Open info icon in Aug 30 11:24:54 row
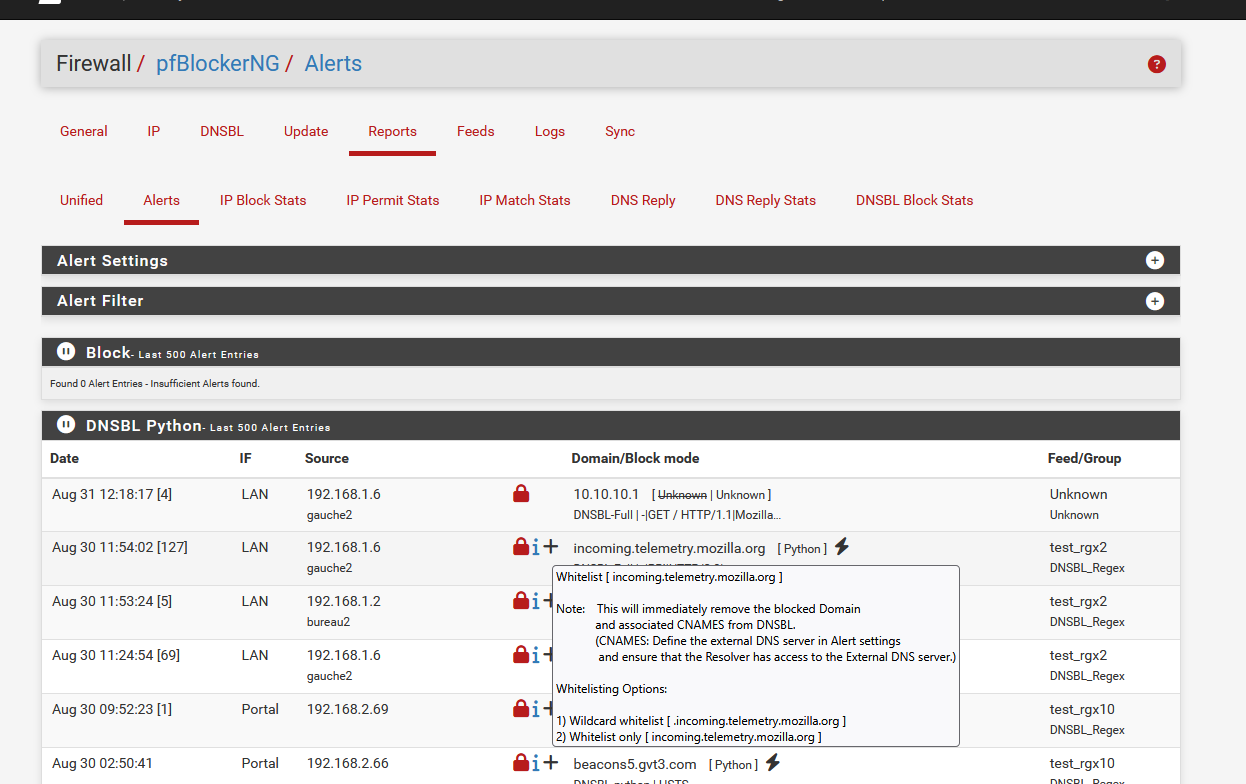1246x784 pixels. [536, 655]
